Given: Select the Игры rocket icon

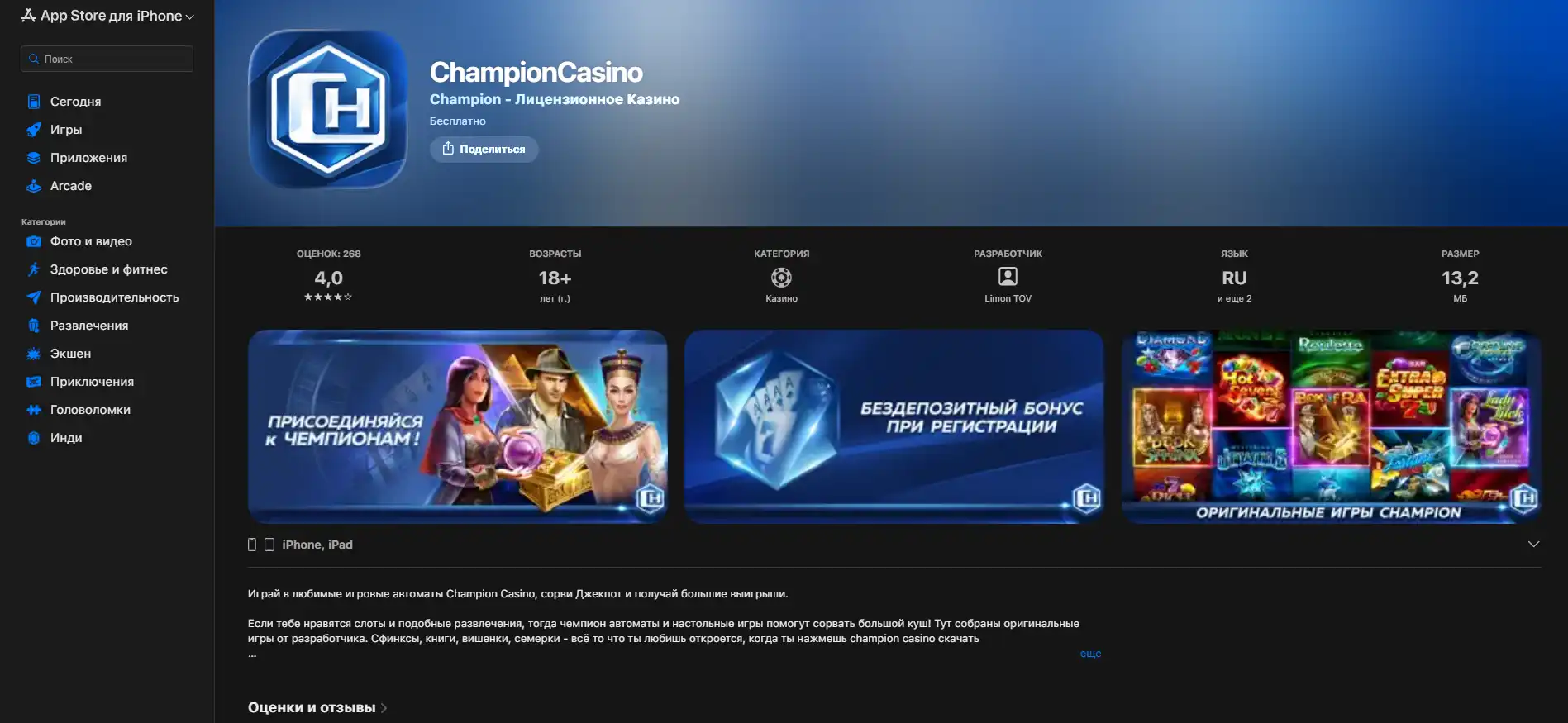Looking at the screenshot, I should point(34,130).
